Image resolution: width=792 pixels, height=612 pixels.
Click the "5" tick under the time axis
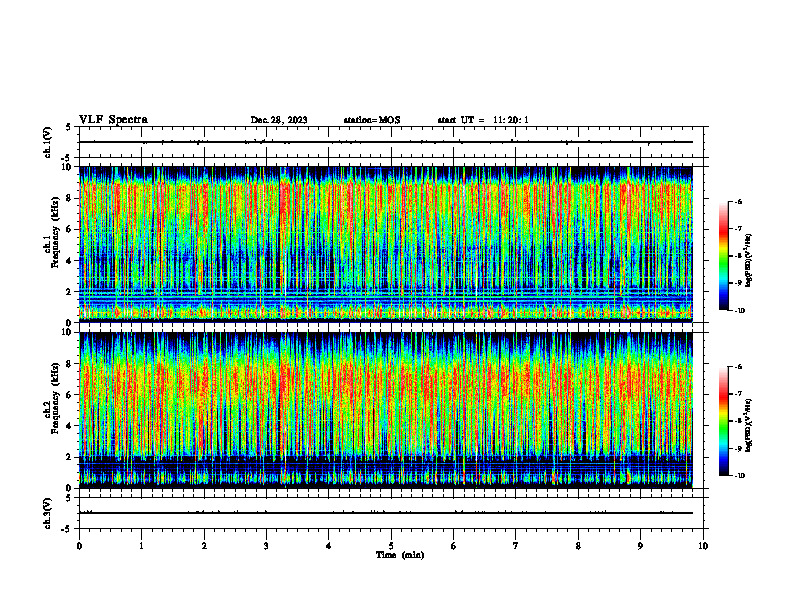coord(391,546)
